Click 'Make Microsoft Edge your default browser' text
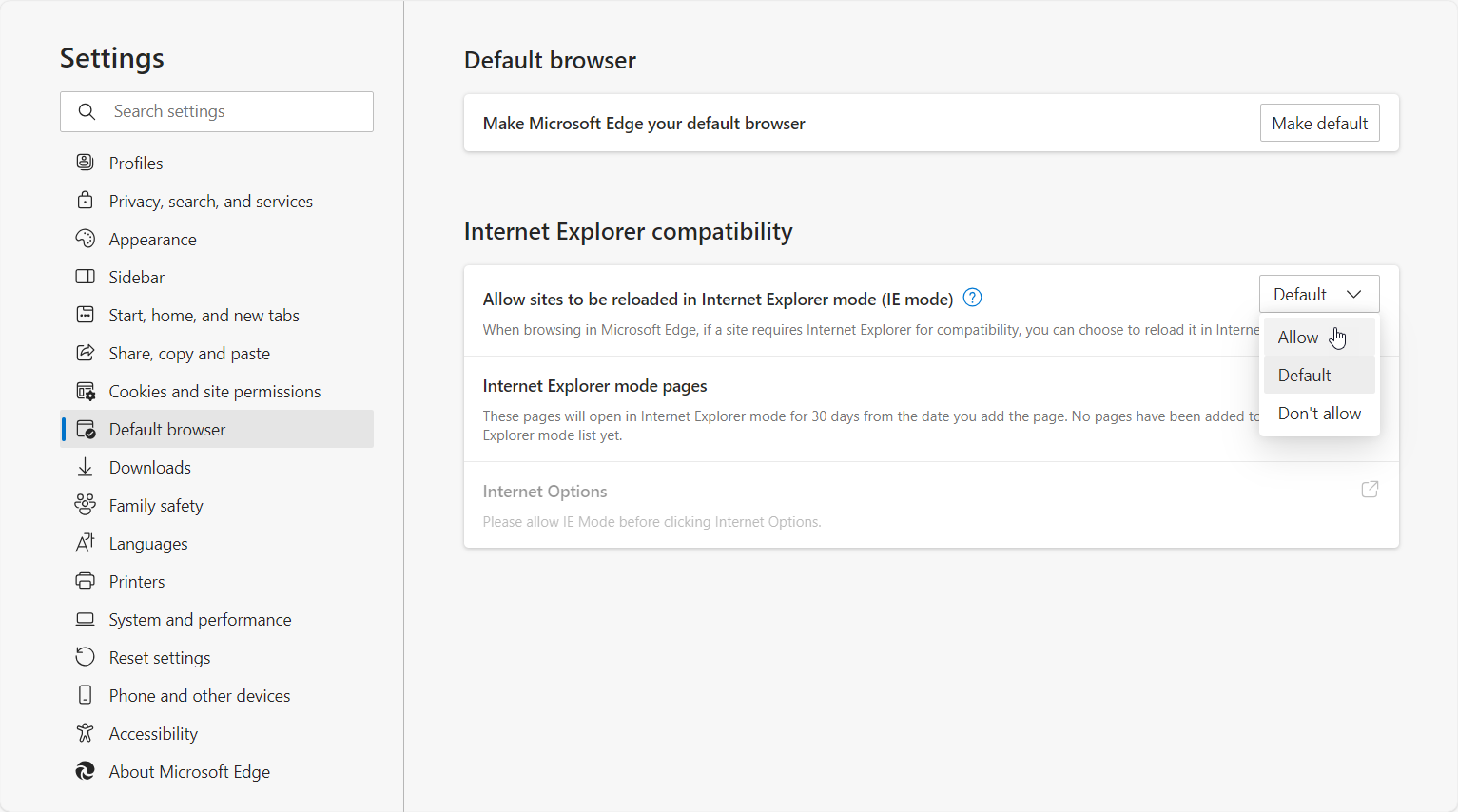Viewport: 1458px width, 812px height. pos(644,124)
